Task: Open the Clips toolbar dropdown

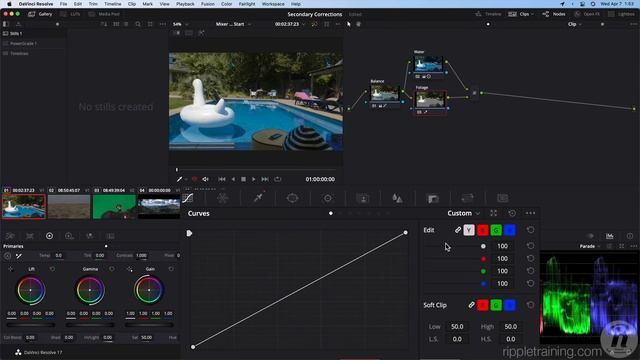Action: point(521,14)
